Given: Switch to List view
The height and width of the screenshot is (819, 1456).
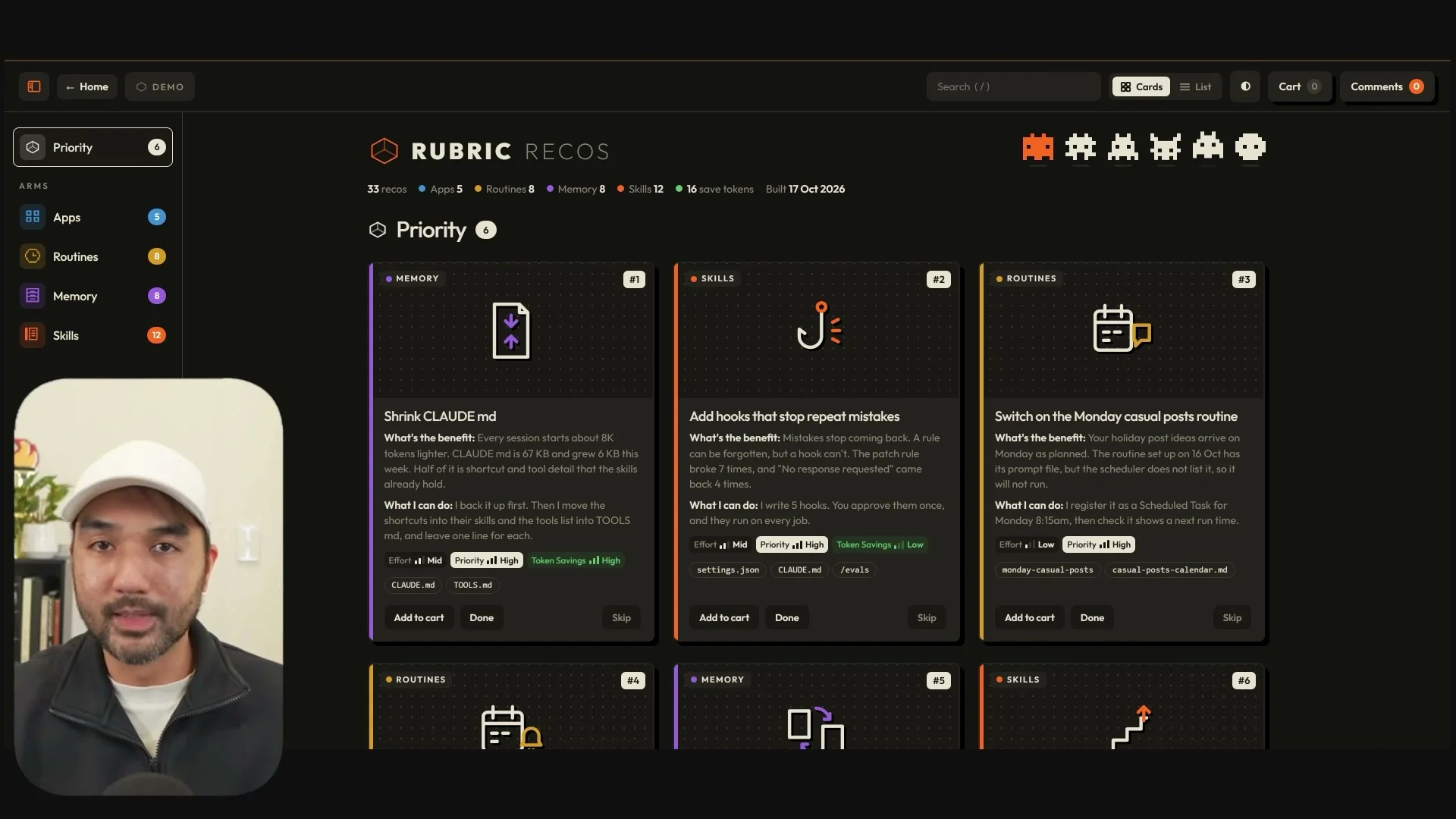Looking at the screenshot, I should [1196, 86].
